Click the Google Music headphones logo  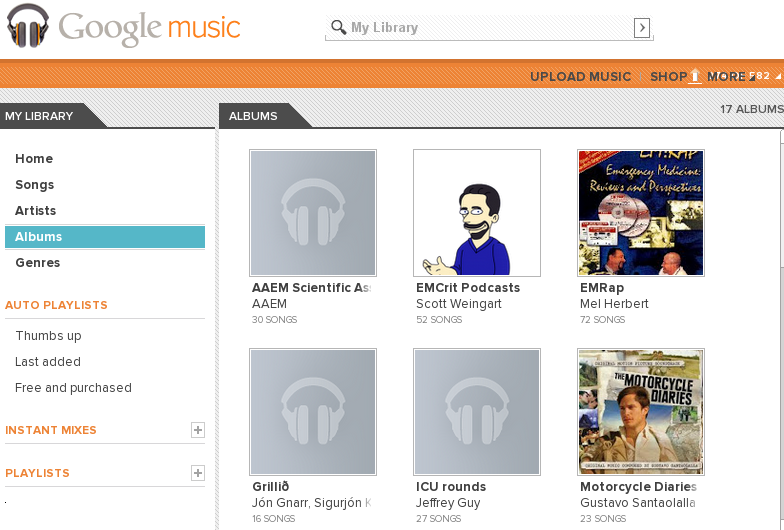point(28,26)
